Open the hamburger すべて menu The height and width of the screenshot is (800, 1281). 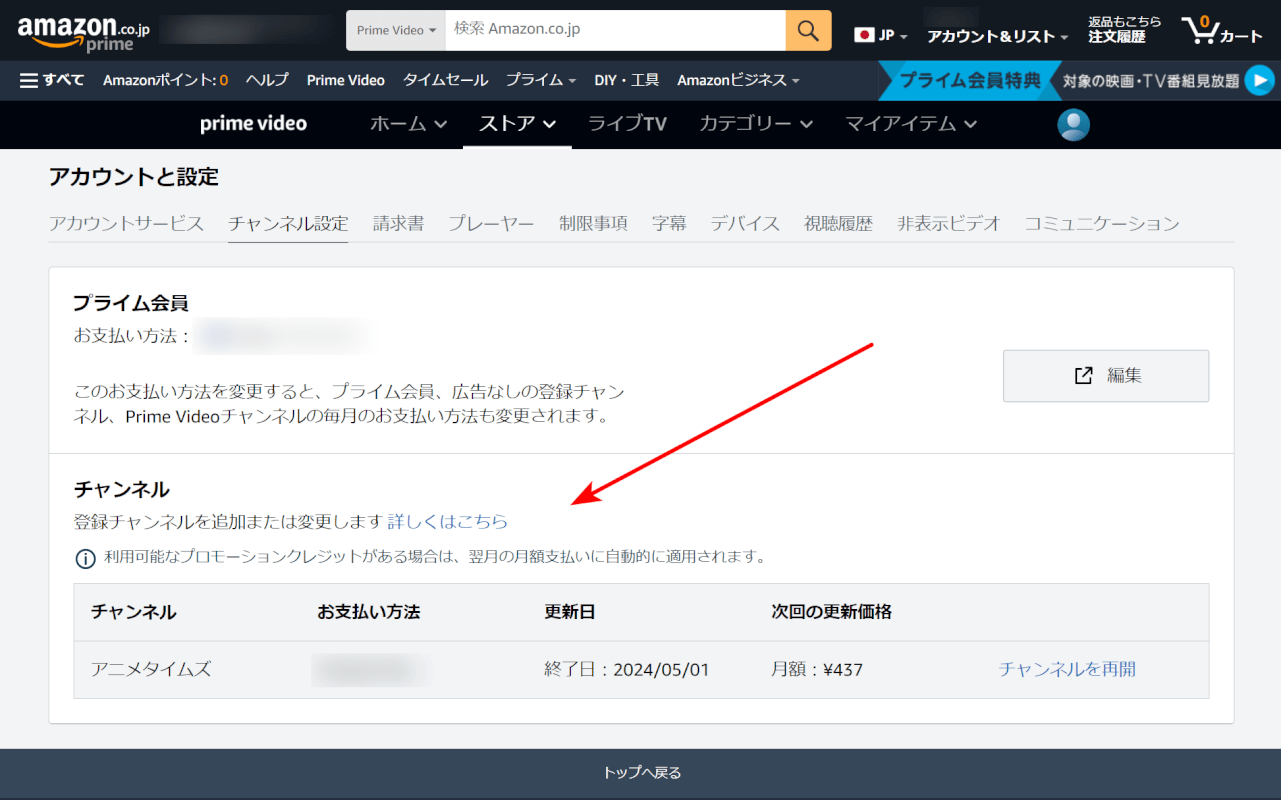(x=52, y=80)
